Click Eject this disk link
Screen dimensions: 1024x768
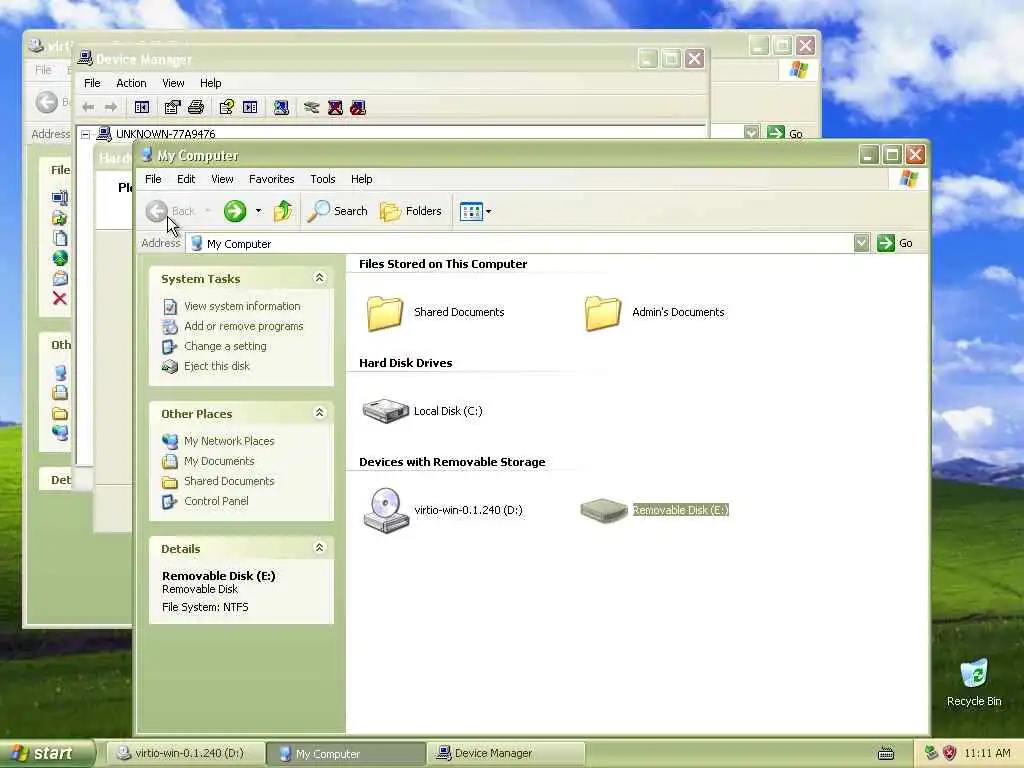[x=217, y=366]
